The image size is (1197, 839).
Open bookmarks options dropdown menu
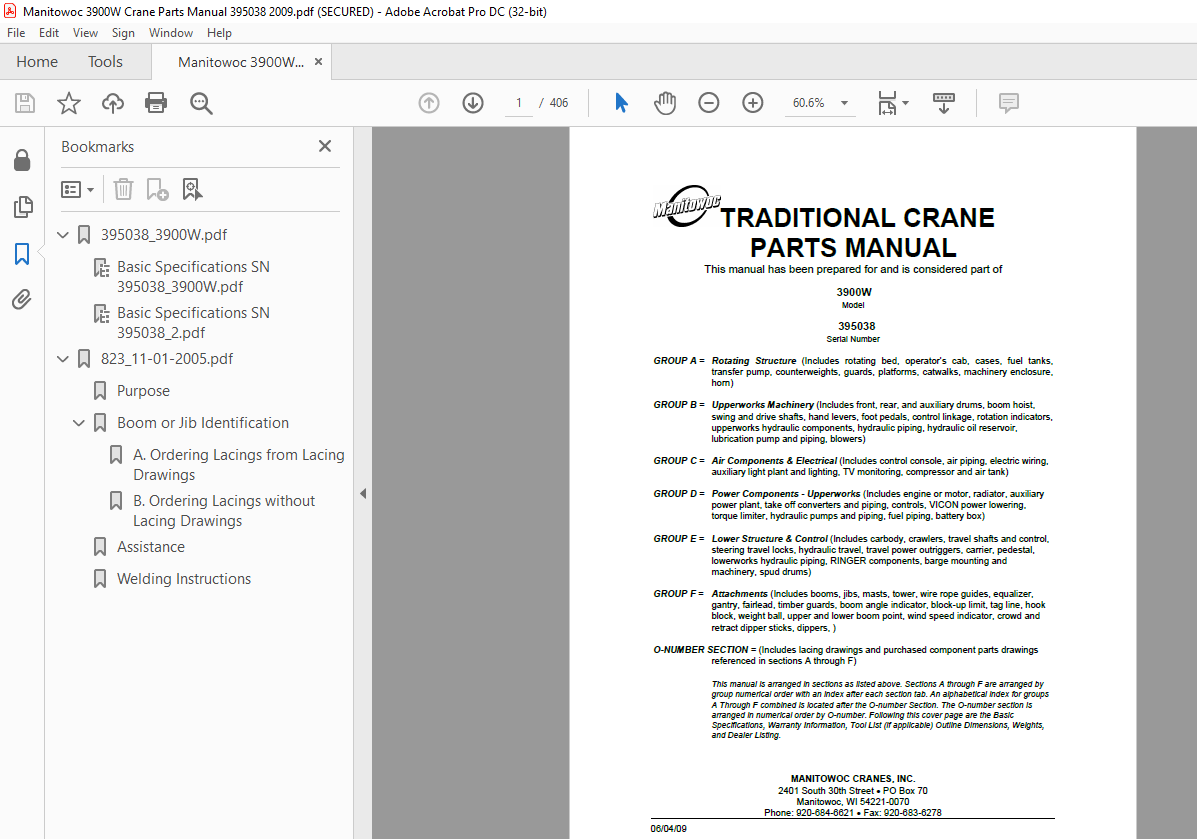click(77, 189)
